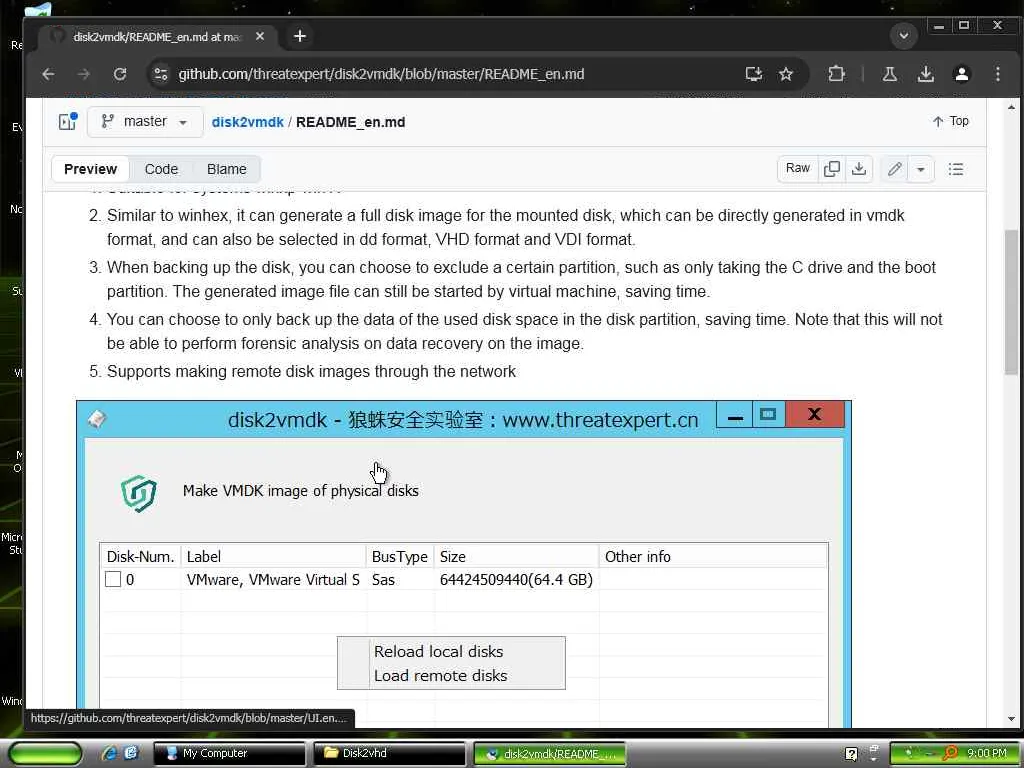The width and height of the screenshot is (1024, 768).
Task: Download raw file icon on GitHub toolbar
Action: [859, 168]
